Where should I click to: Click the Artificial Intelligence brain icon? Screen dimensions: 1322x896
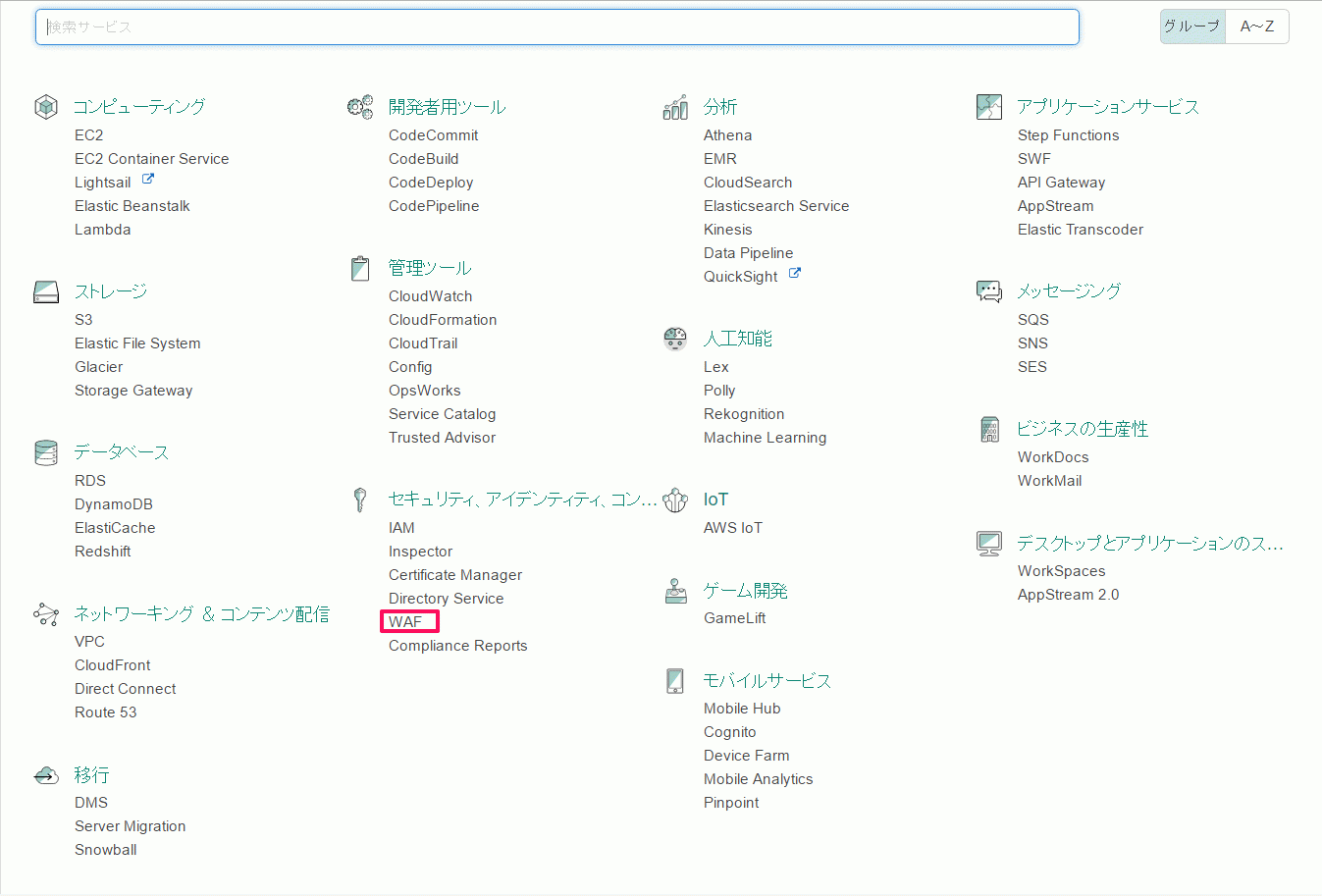pyautogui.click(x=675, y=339)
